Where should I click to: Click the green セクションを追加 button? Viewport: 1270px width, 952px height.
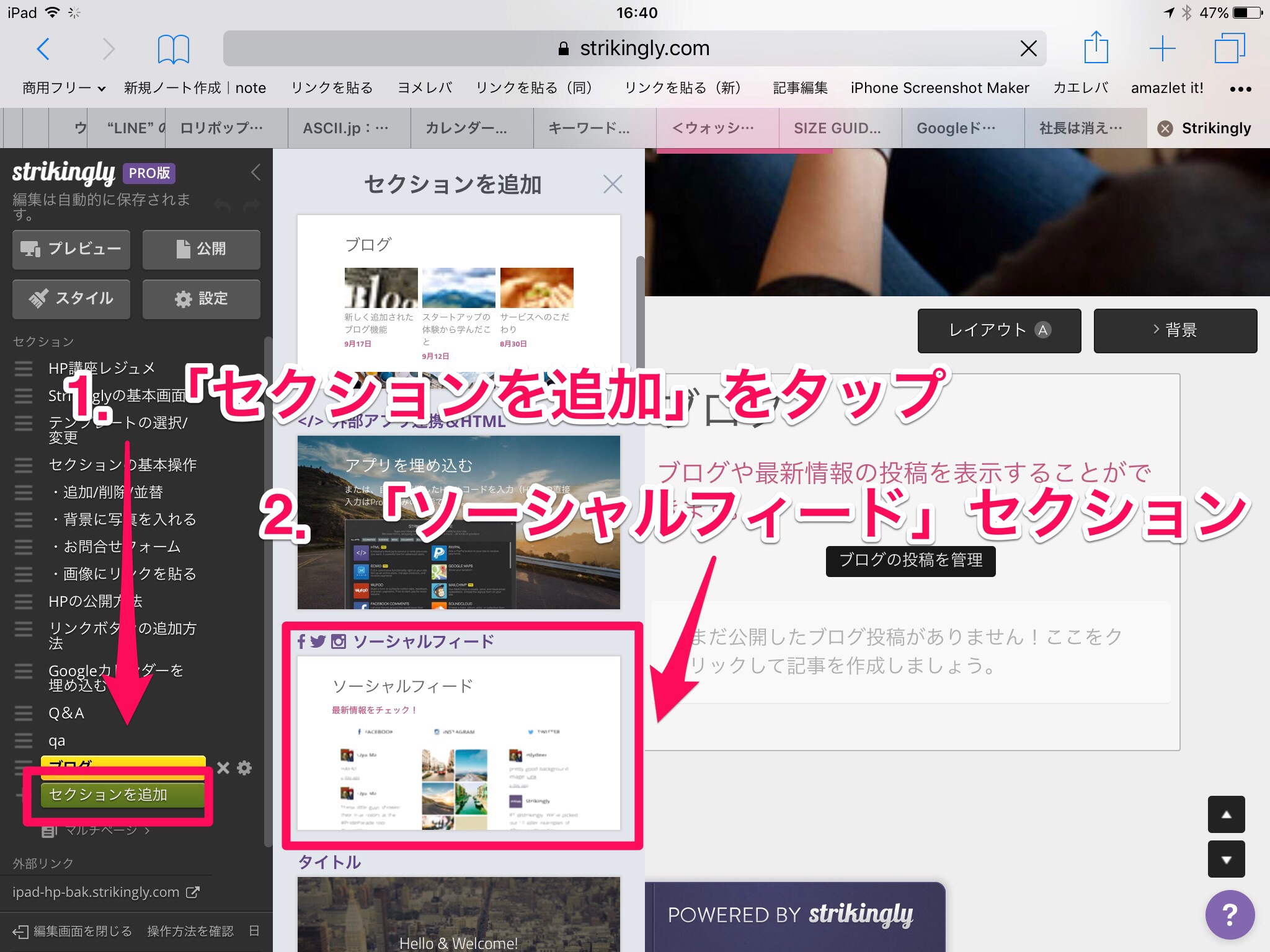pos(122,795)
